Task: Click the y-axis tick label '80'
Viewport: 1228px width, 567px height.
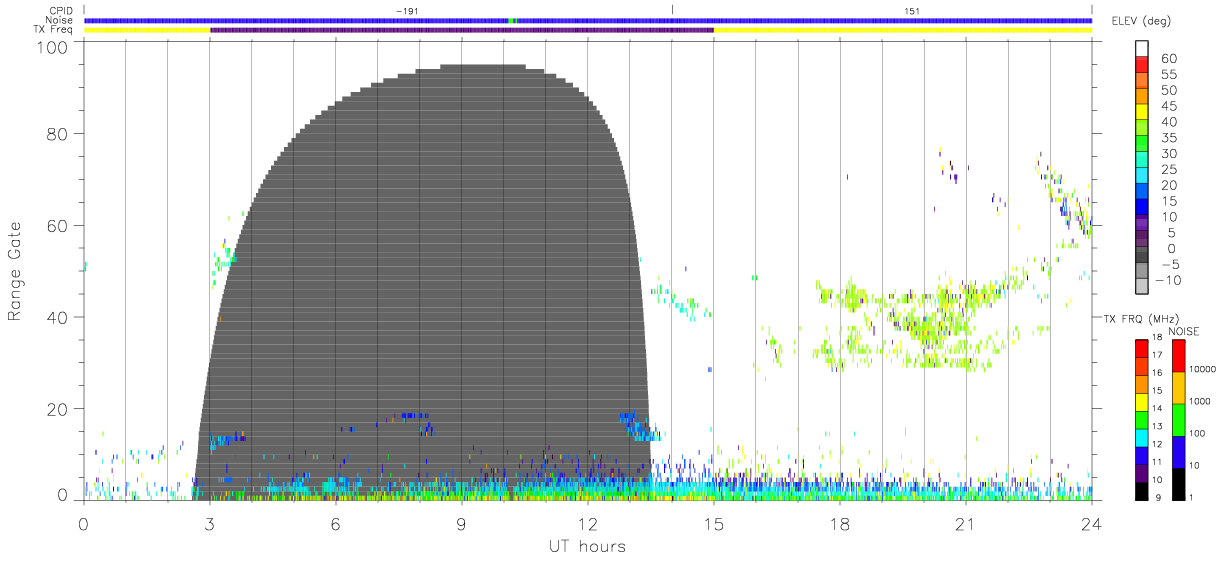Action: [x=59, y=134]
